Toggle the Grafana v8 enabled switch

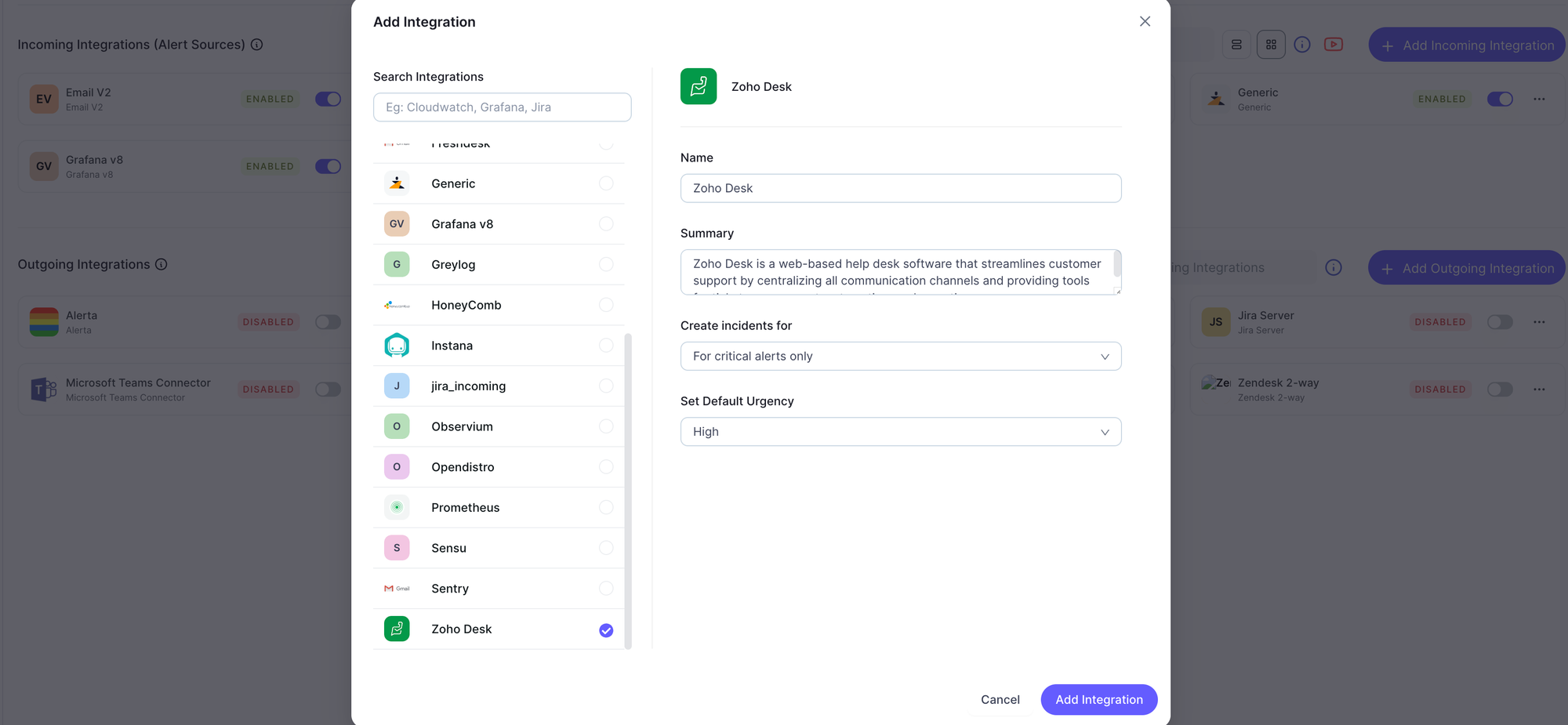tap(328, 166)
